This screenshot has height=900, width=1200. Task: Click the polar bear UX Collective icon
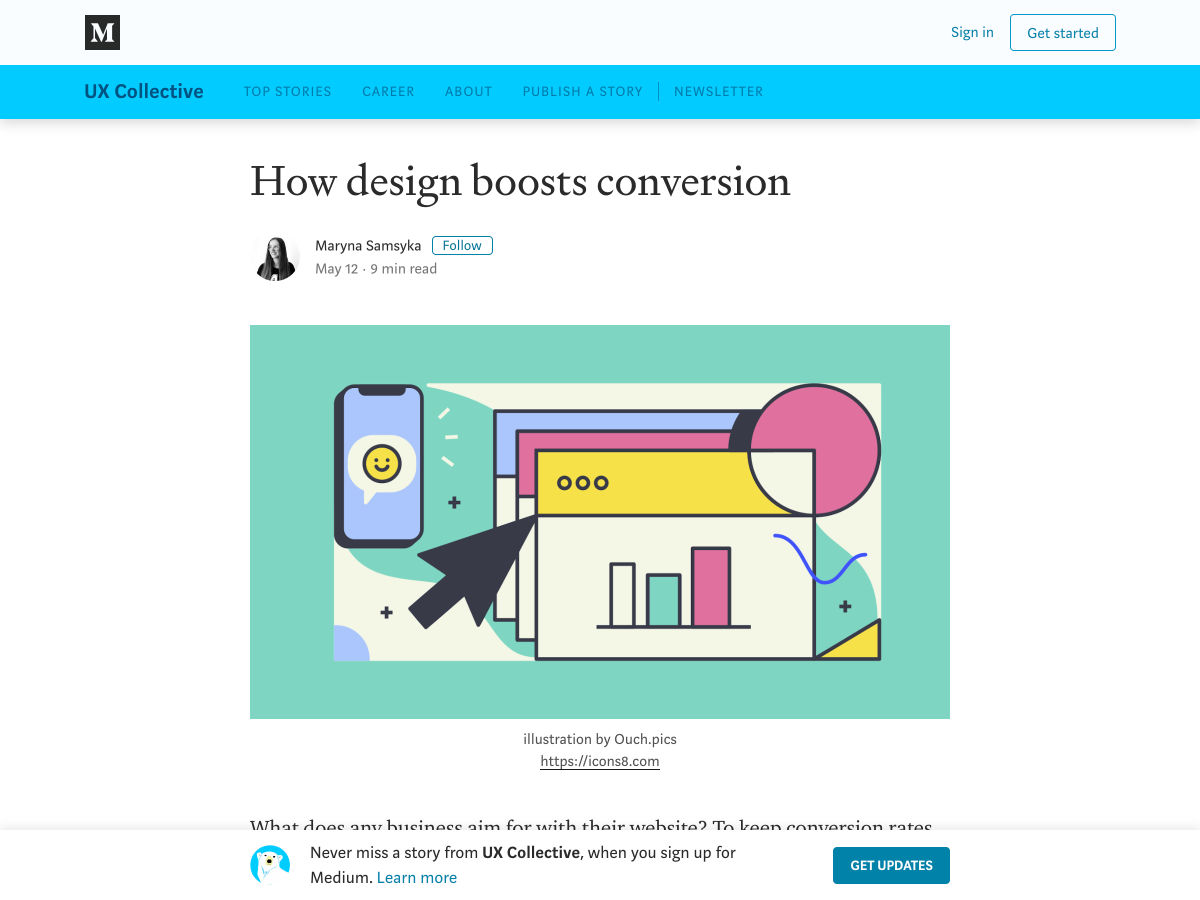click(x=270, y=865)
